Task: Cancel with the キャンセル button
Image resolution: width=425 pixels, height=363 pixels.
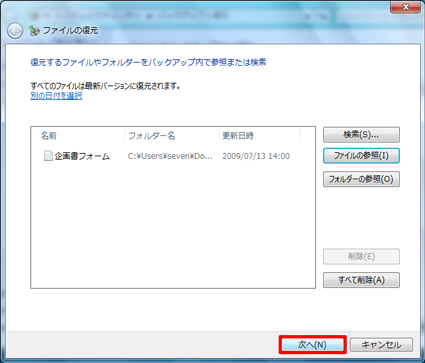Action: (381, 345)
